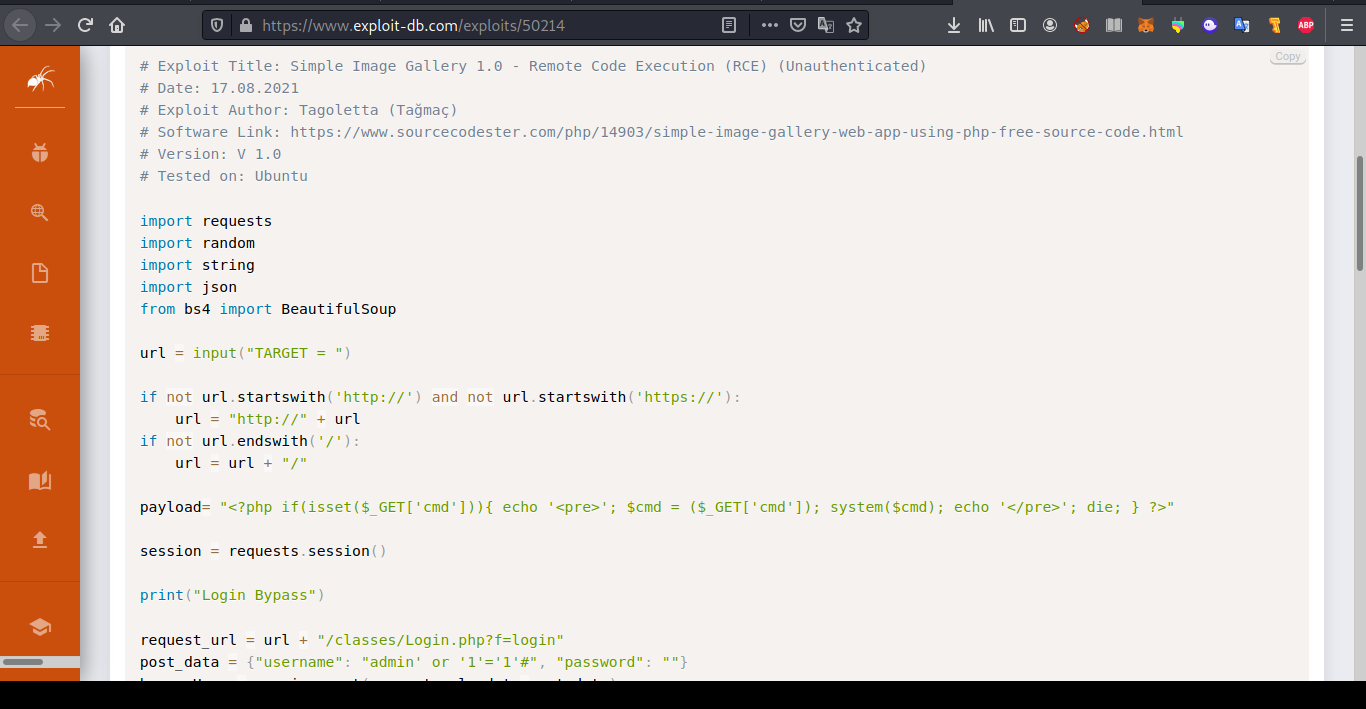Open Adblock Plus extension
Image resolution: width=1366 pixels, height=709 pixels.
tap(1306, 25)
